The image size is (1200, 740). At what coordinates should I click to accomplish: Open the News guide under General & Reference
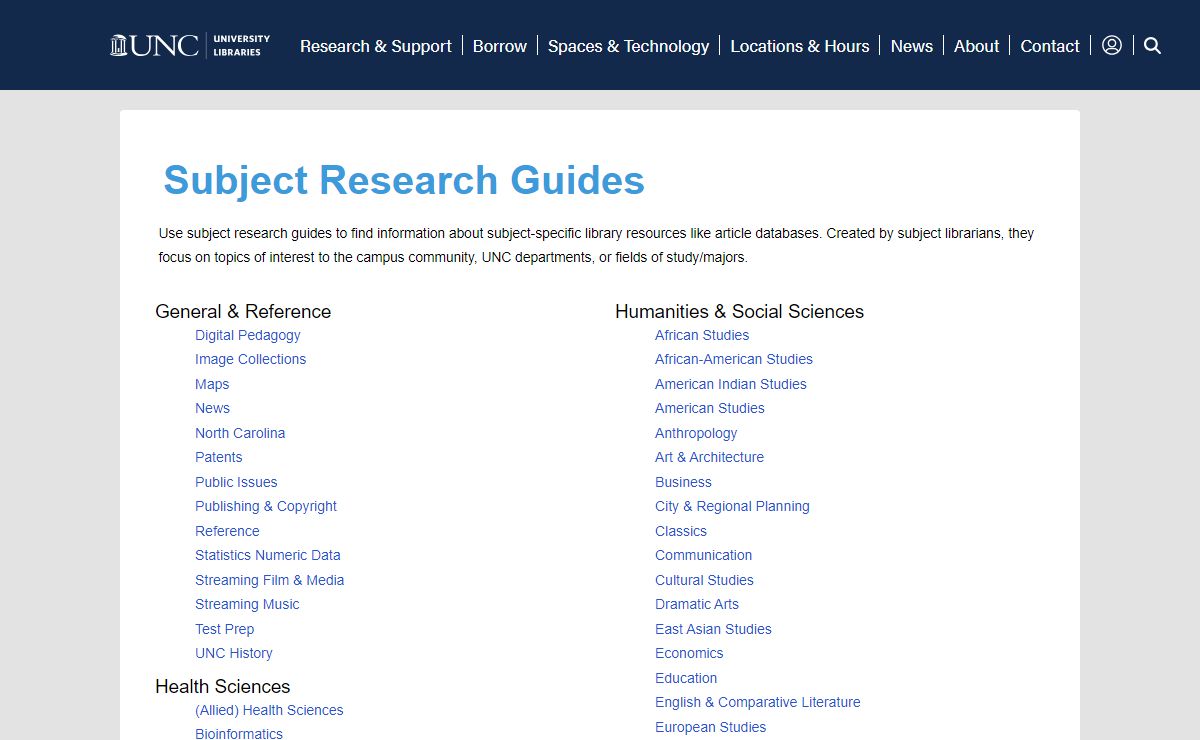click(x=212, y=408)
